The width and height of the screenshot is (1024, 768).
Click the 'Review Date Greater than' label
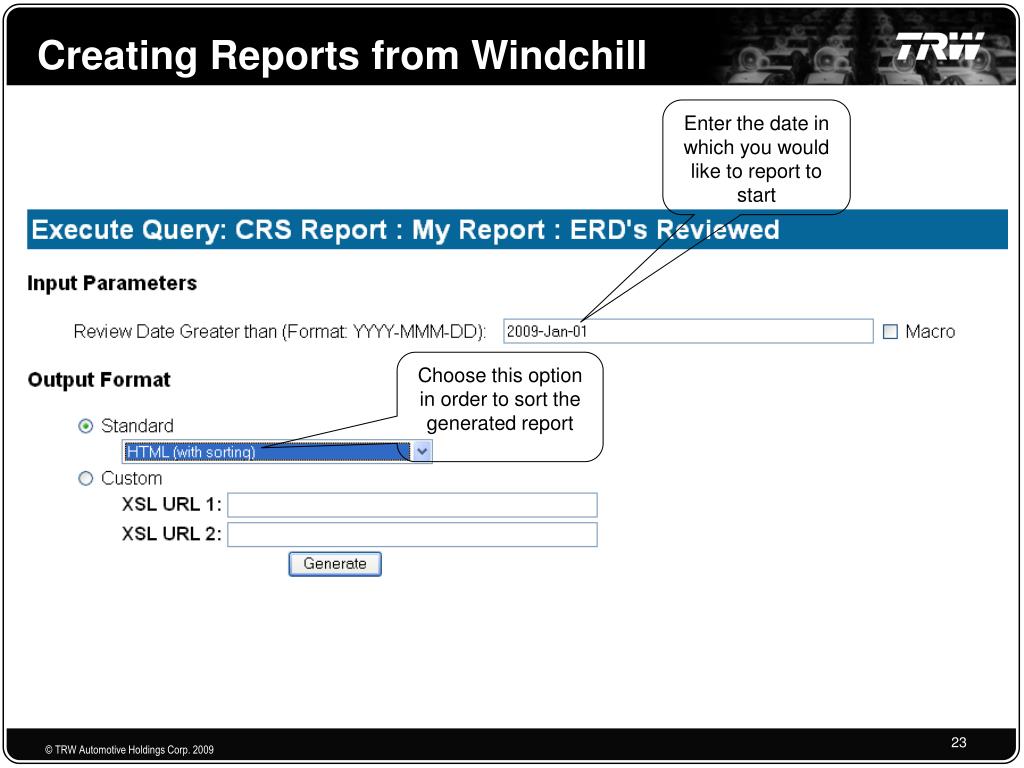(x=280, y=332)
